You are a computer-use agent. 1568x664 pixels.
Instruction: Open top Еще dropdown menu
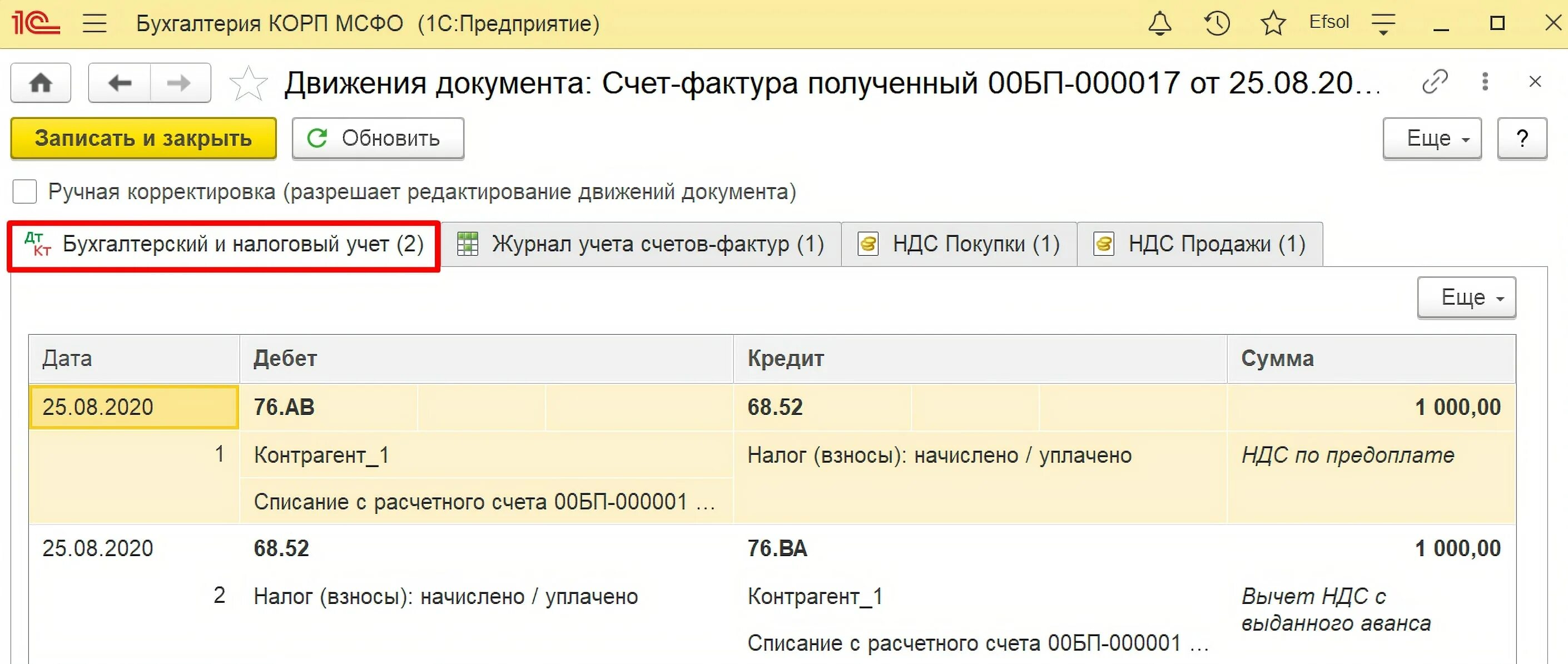[x=1432, y=138]
